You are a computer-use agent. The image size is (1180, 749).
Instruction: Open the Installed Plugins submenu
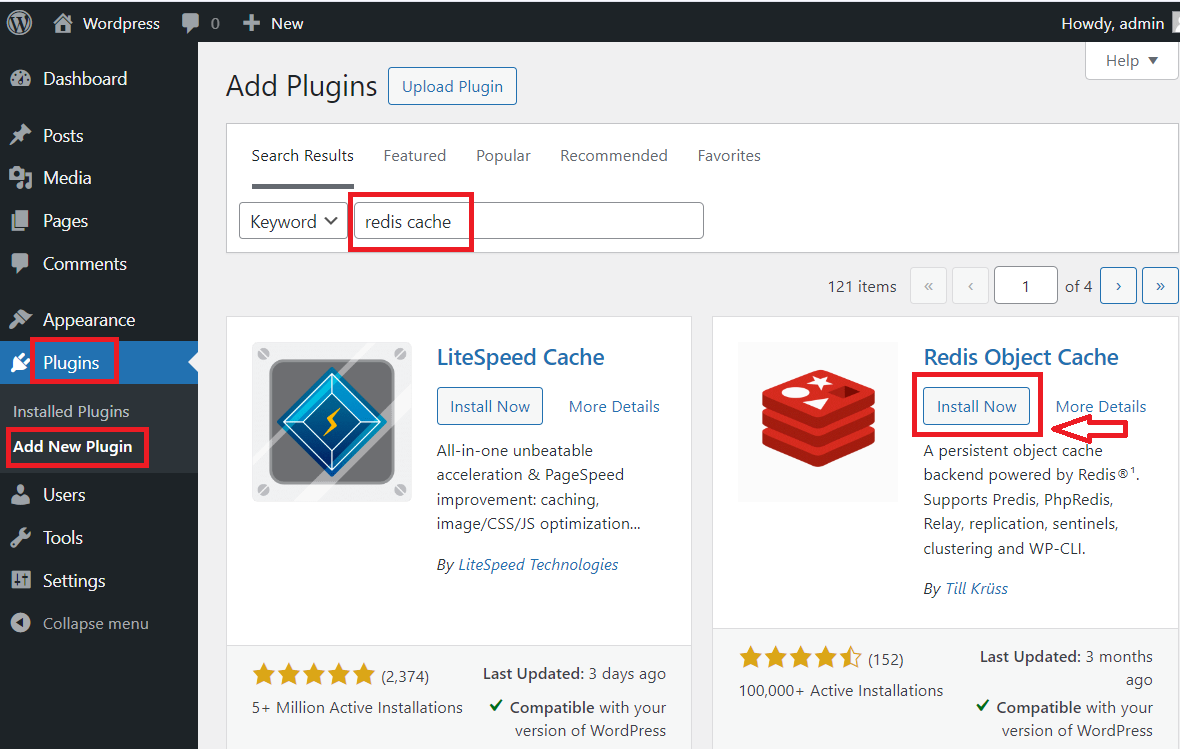71,412
